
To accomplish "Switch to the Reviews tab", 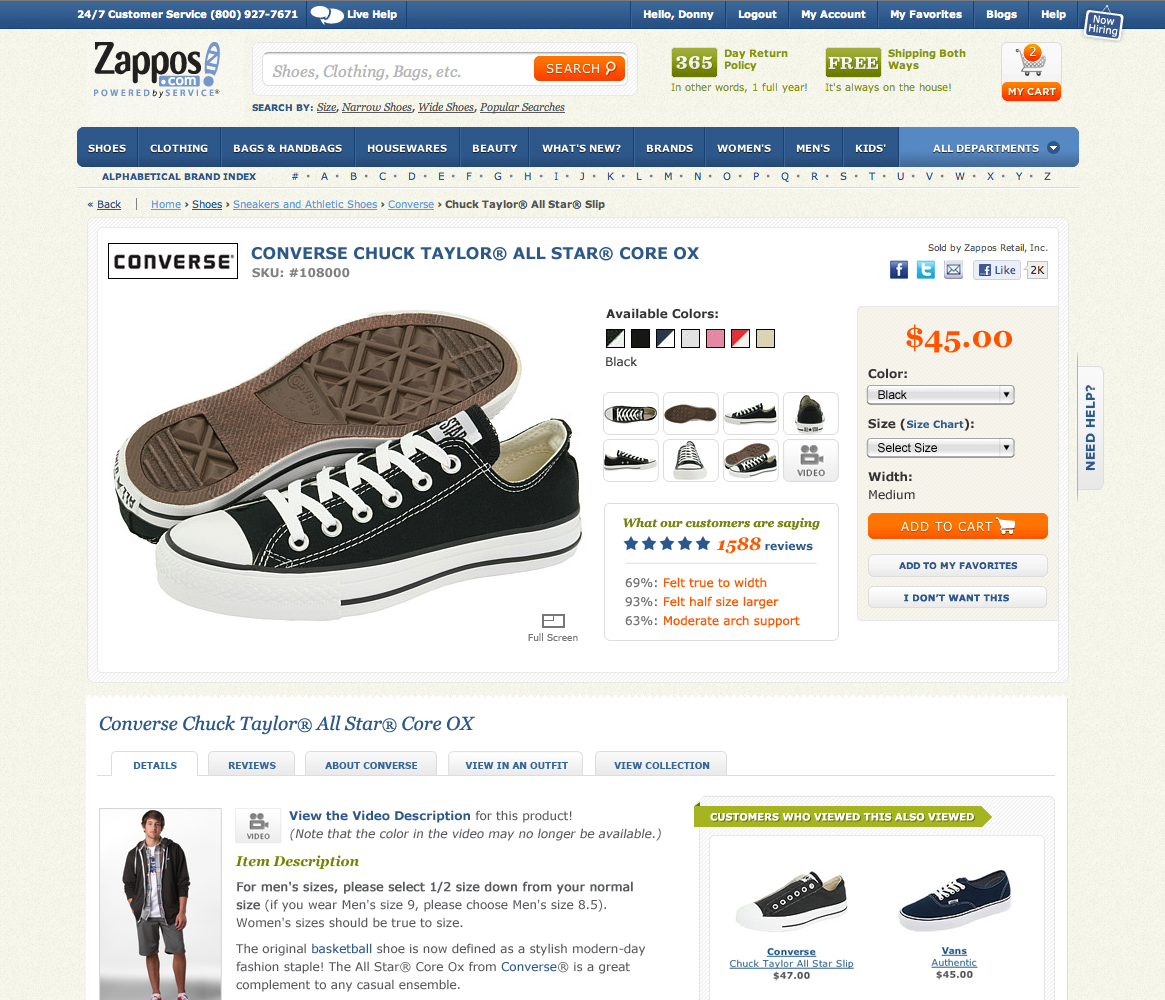I will (252, 764).
